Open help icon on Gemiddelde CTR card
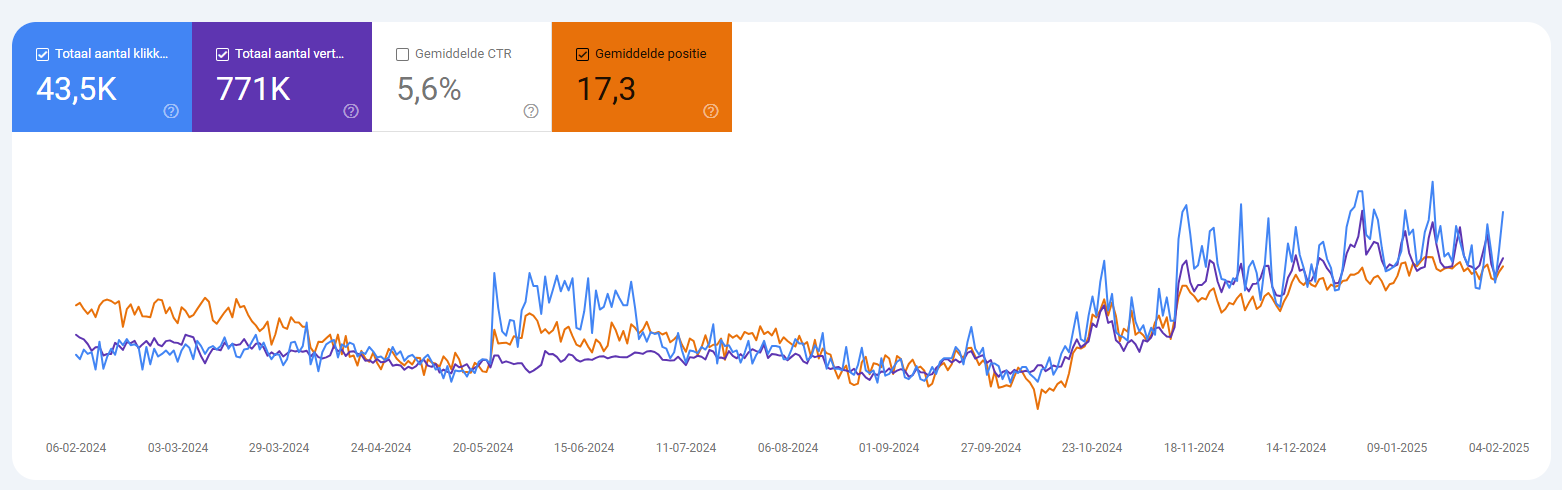1562x490 pixels. click(531, 111)
